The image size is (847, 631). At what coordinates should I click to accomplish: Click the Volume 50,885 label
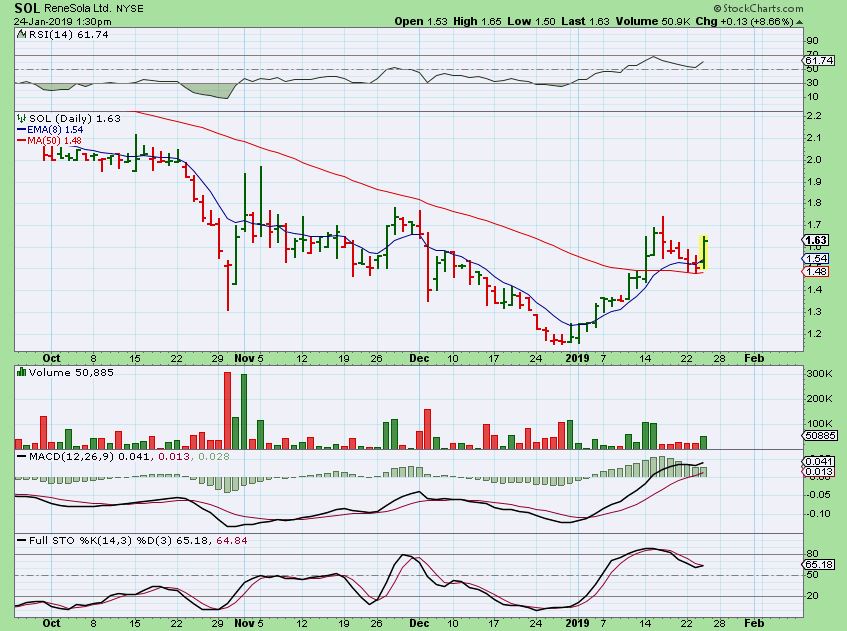(x=71, y=372)
